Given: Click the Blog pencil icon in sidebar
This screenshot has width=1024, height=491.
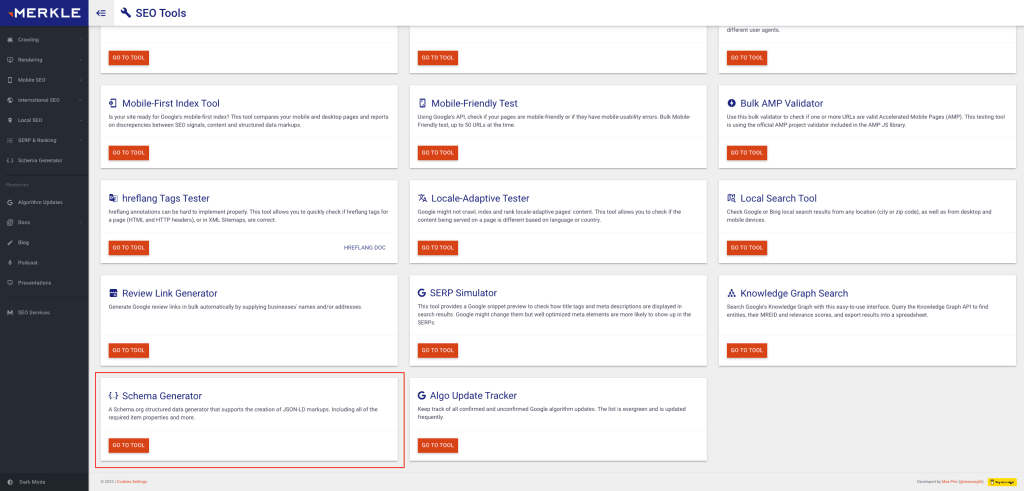Looking at the screenshot, I should (10, 242).
